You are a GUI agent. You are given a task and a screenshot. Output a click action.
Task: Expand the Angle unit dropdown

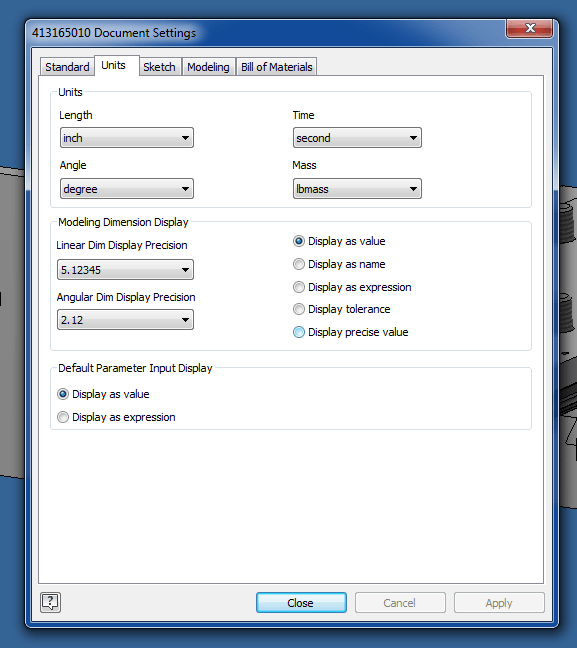point(127,189)
